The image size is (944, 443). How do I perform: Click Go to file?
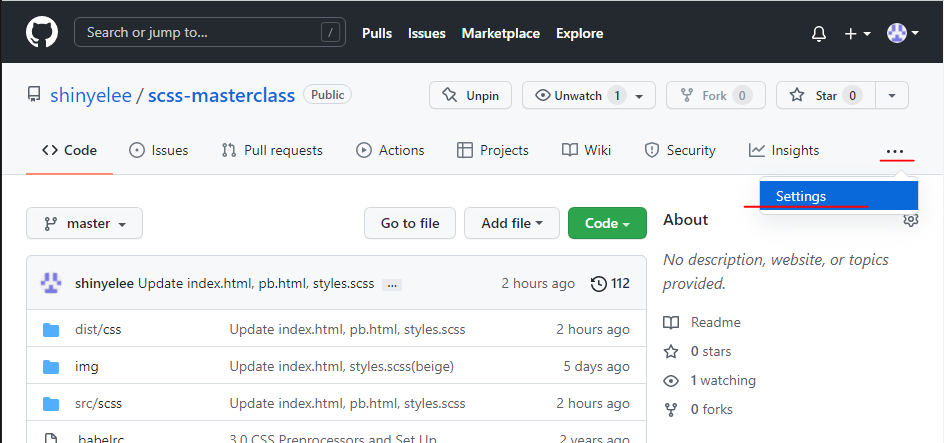(410, 223)
